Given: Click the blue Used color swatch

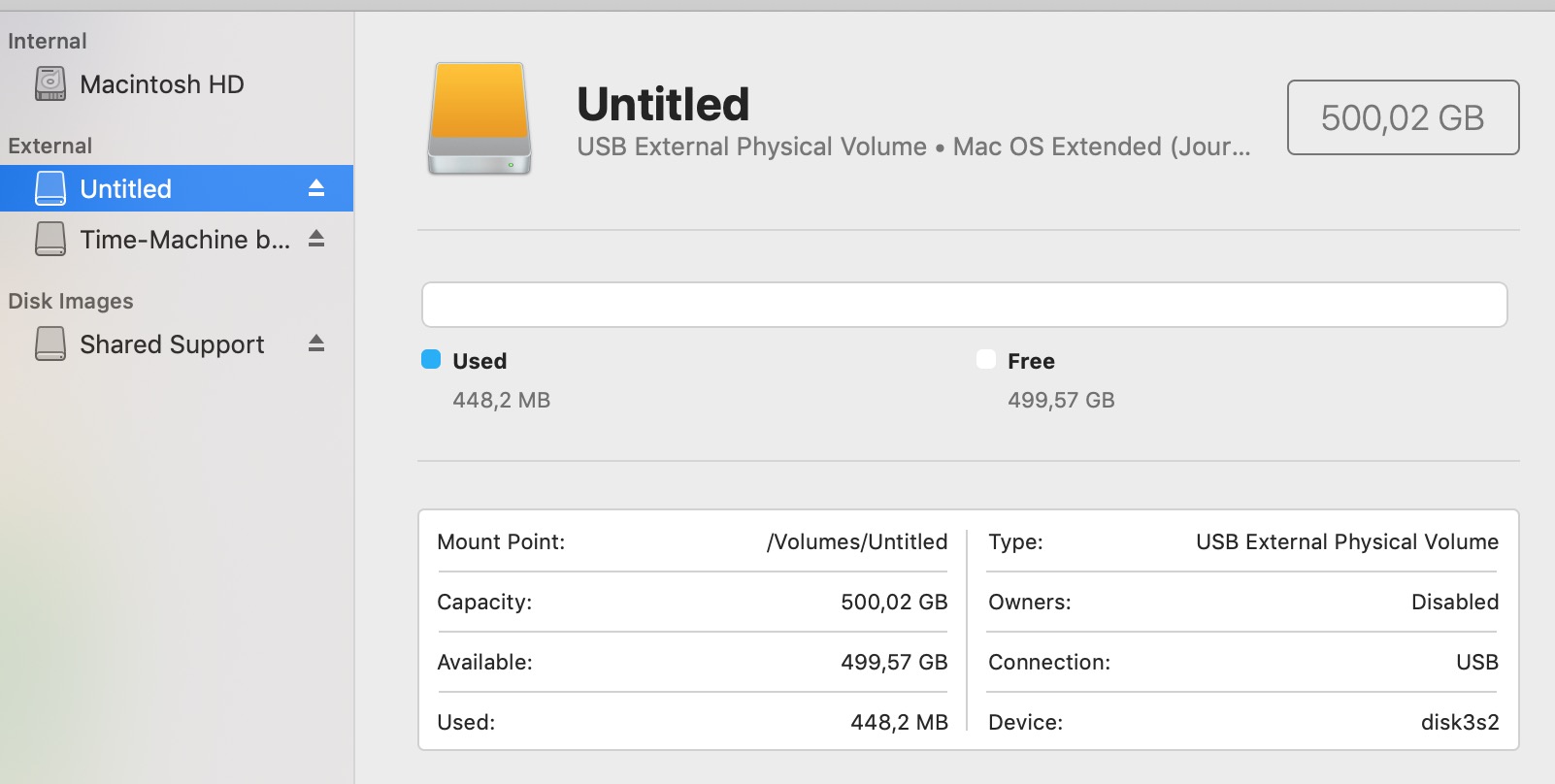Looking at the screenshot, I should (x=431, y=360).
